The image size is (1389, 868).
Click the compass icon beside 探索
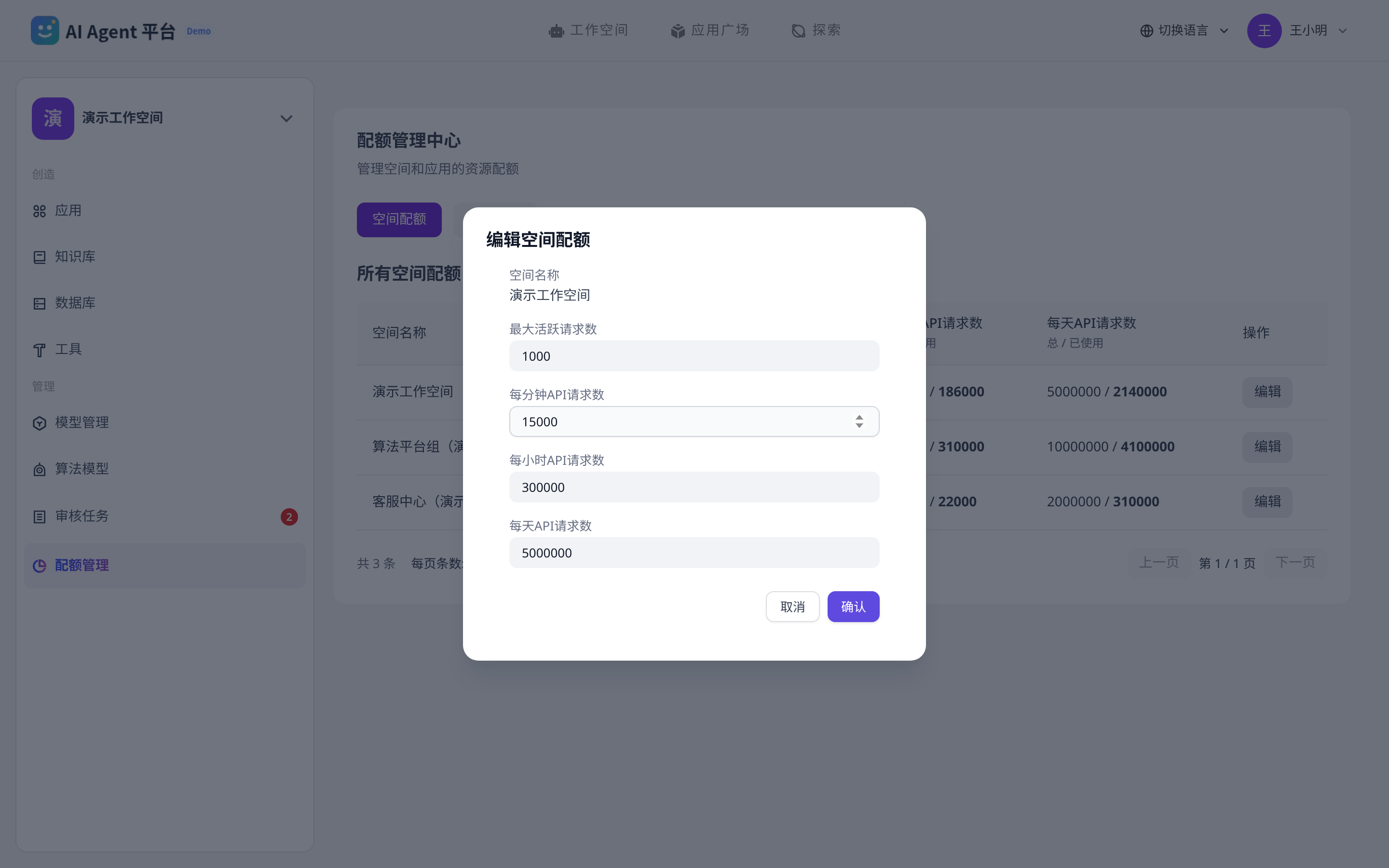click(798, 31)
